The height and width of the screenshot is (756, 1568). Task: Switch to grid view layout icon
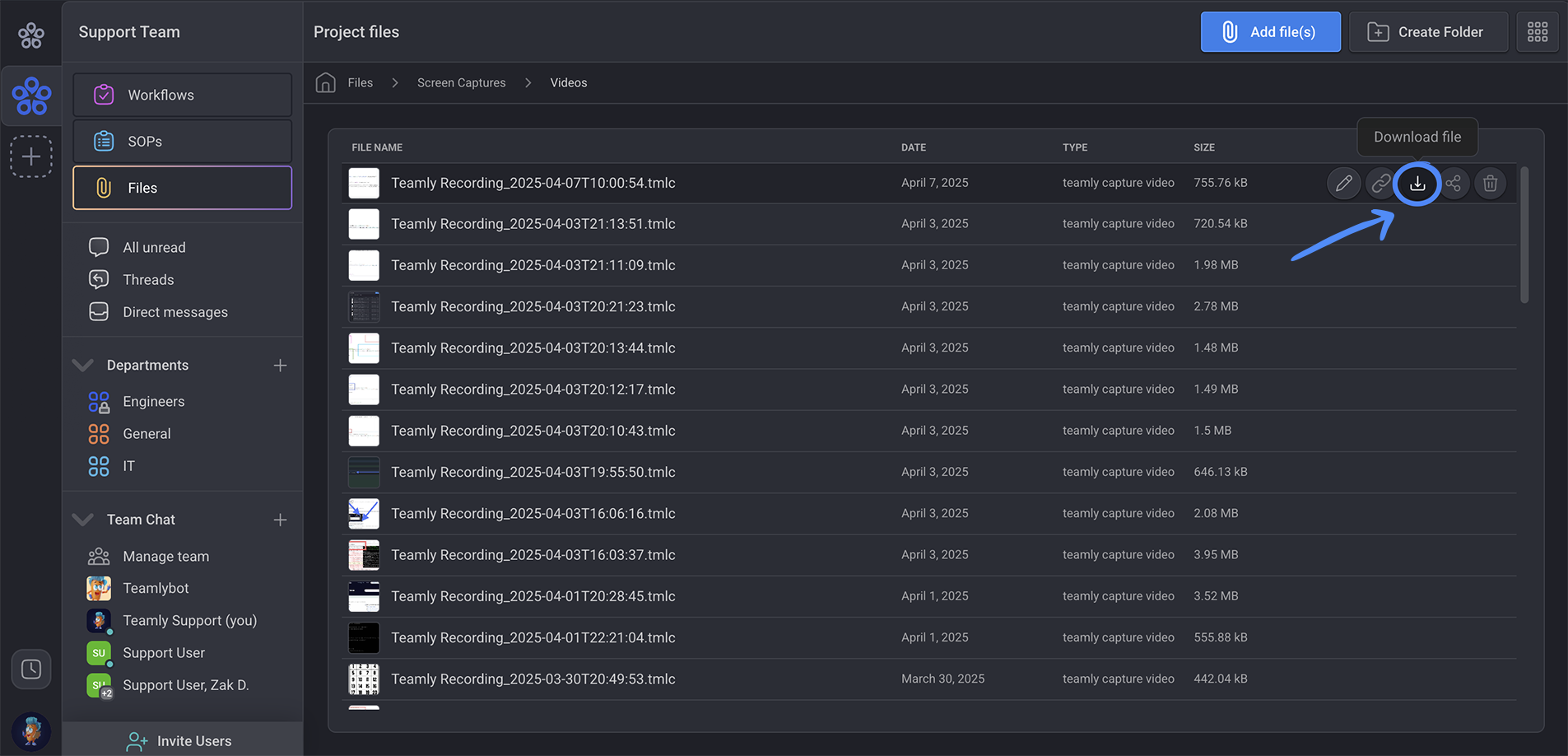click(1538, 32)
